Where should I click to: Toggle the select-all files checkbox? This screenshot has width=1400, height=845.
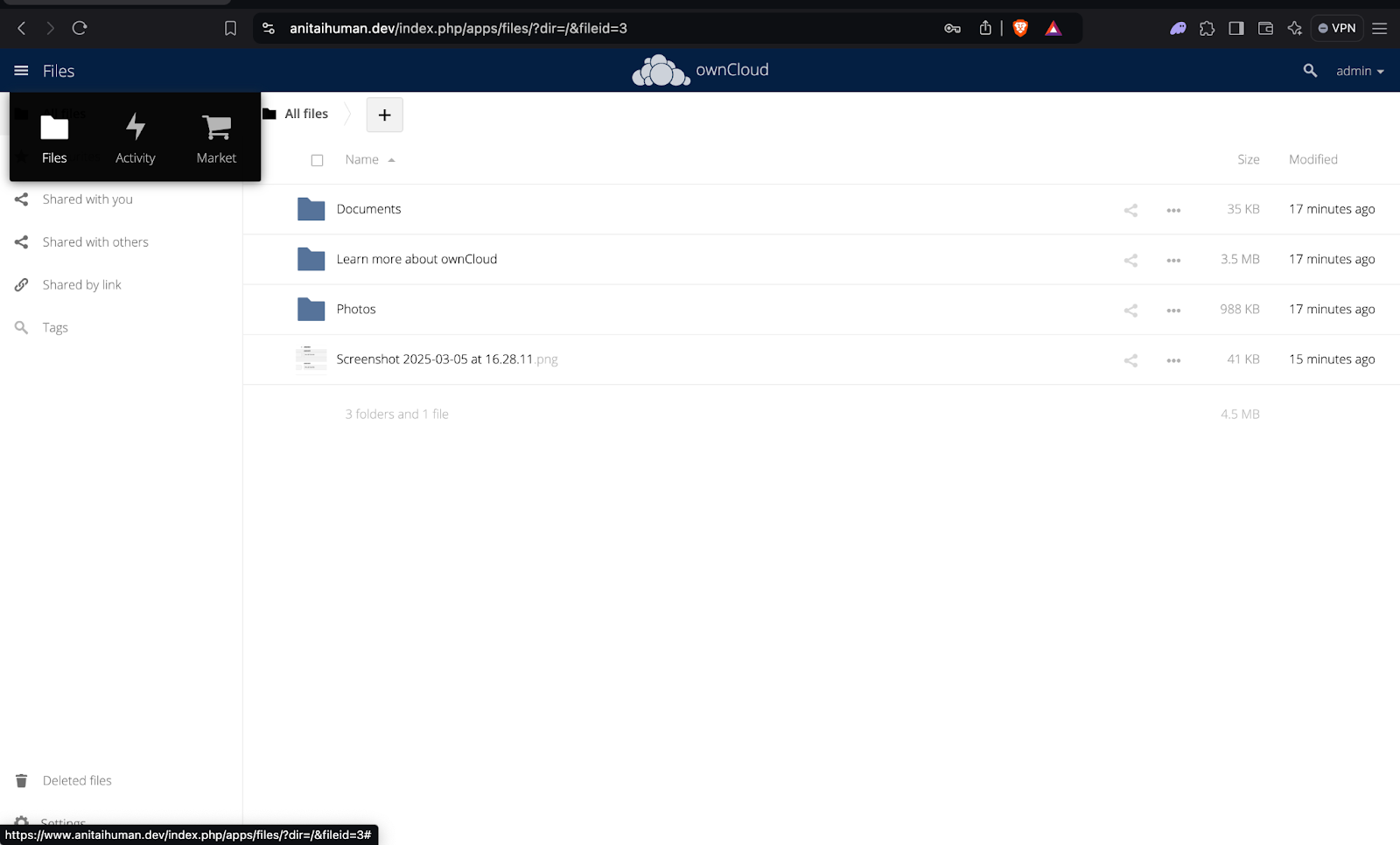point(317,160)
